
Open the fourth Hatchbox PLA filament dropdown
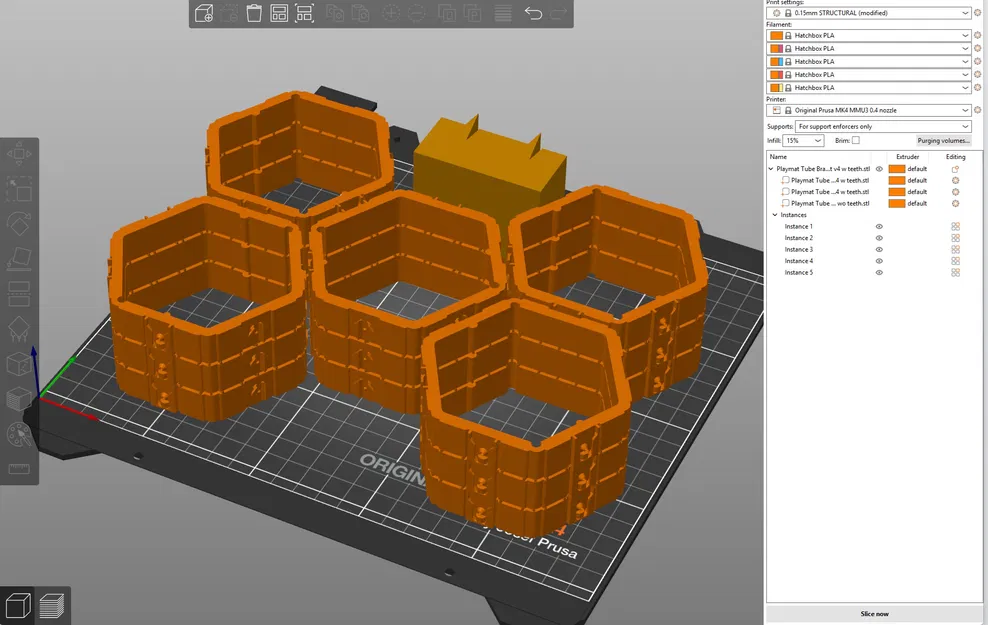pos(869,74)
